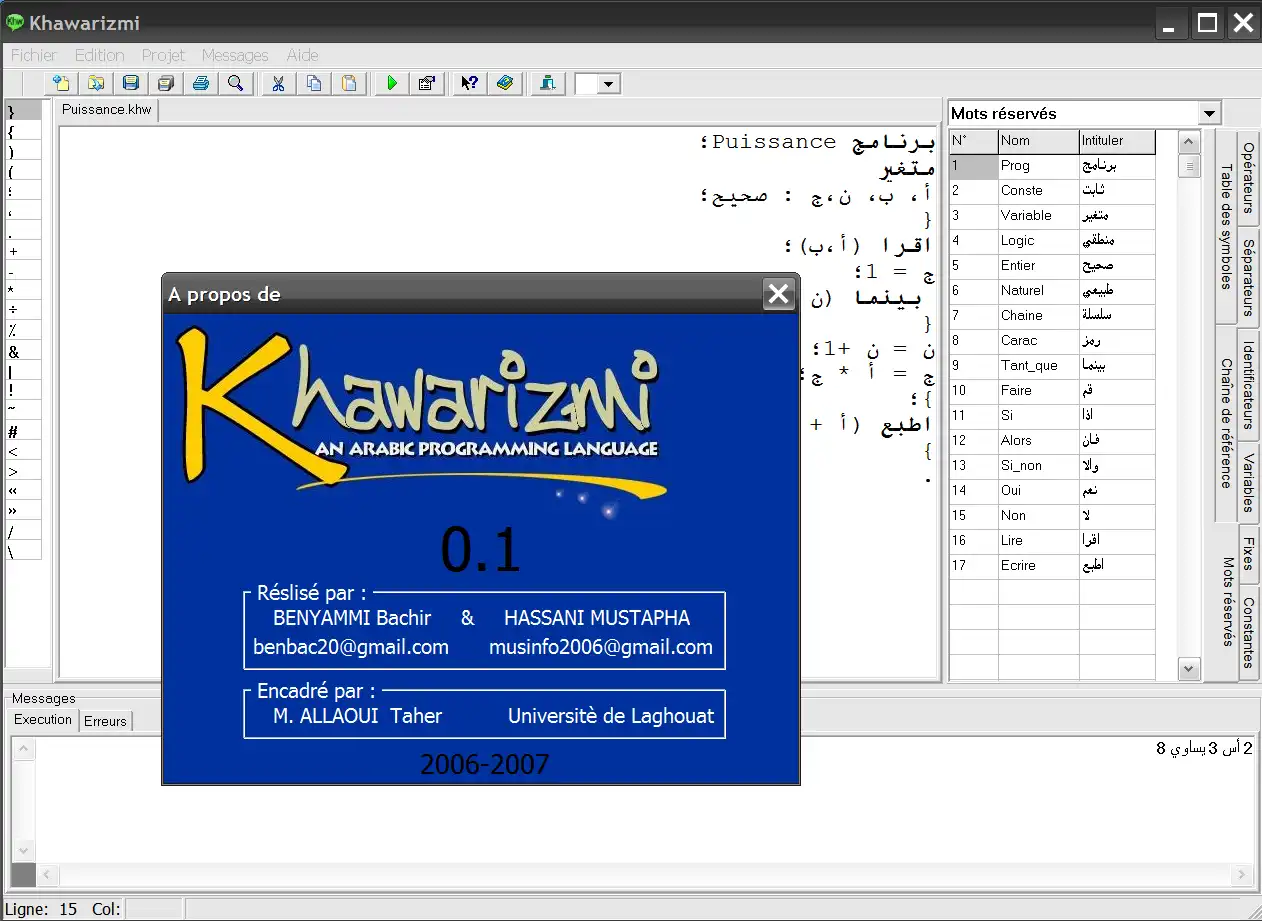Click the What's This help cursor icon
This screenshot has width=1262, height=921.
pos(469,83)
